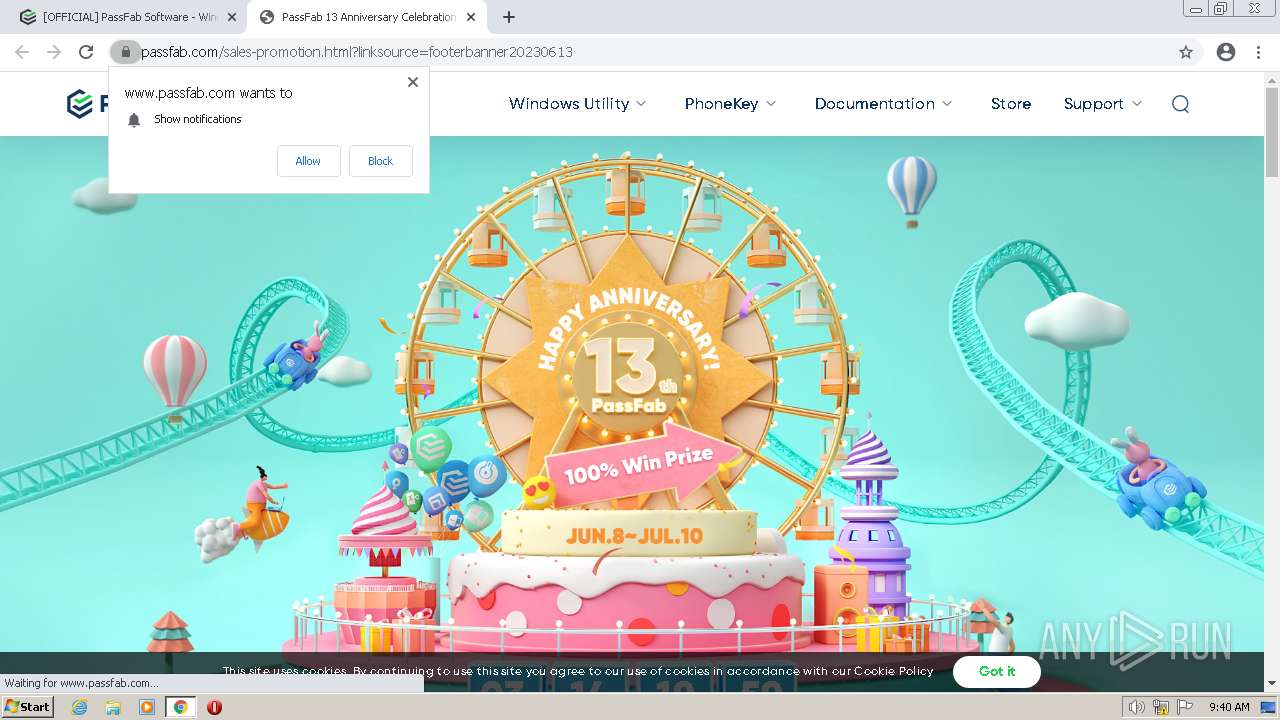Image resolution: width=1280 pixels, height=720 pixels.
Task: Allow notifications from passfab.com
Action: [x=308, y=161]
